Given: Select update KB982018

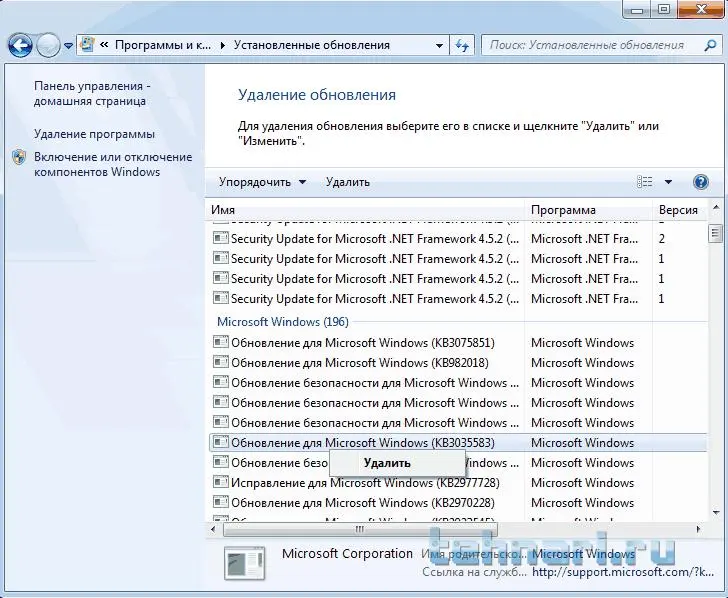Looking at the screenshot, I should coord(458,363).
